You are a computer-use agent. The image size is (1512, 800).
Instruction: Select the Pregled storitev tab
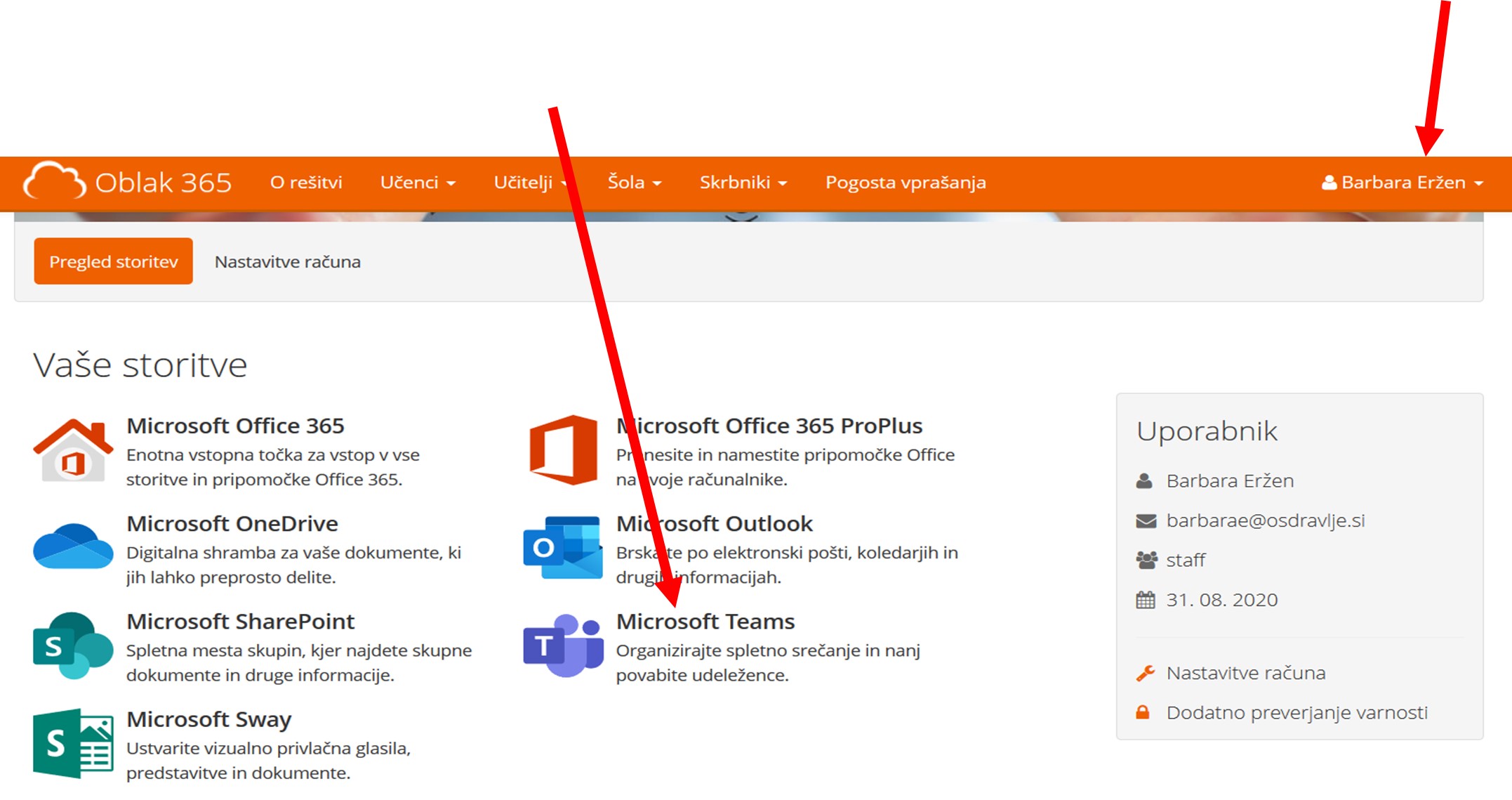point(114,261)
